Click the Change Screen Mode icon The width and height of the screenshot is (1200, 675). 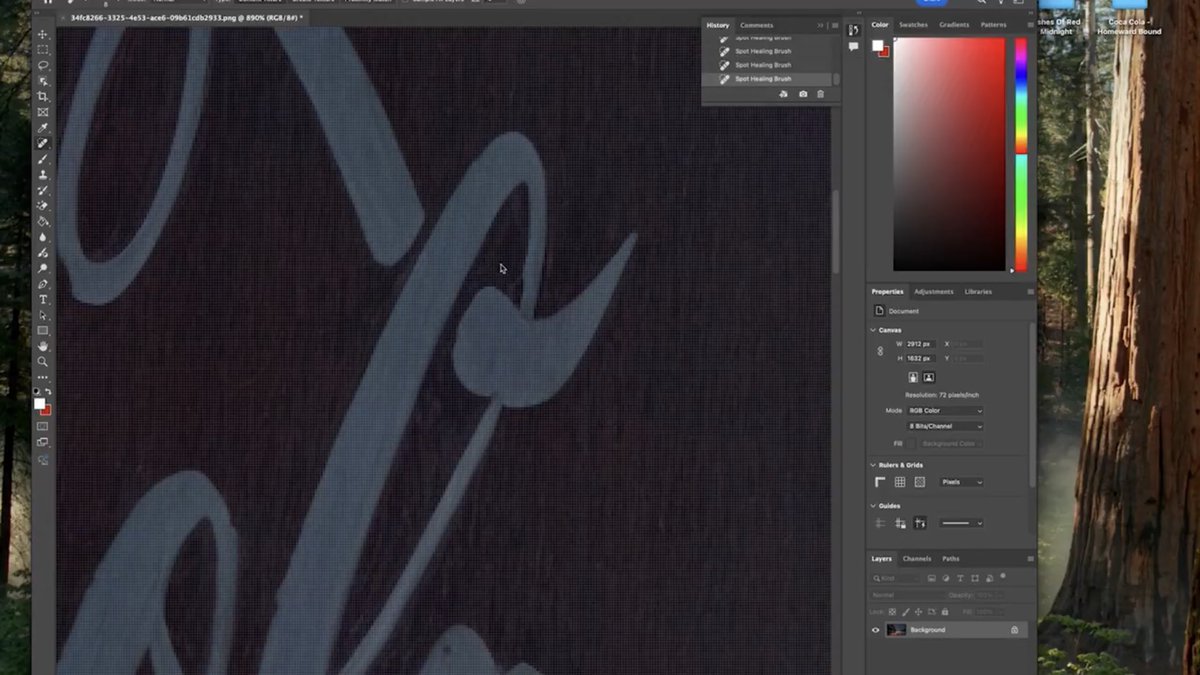(x=43, y=442)
